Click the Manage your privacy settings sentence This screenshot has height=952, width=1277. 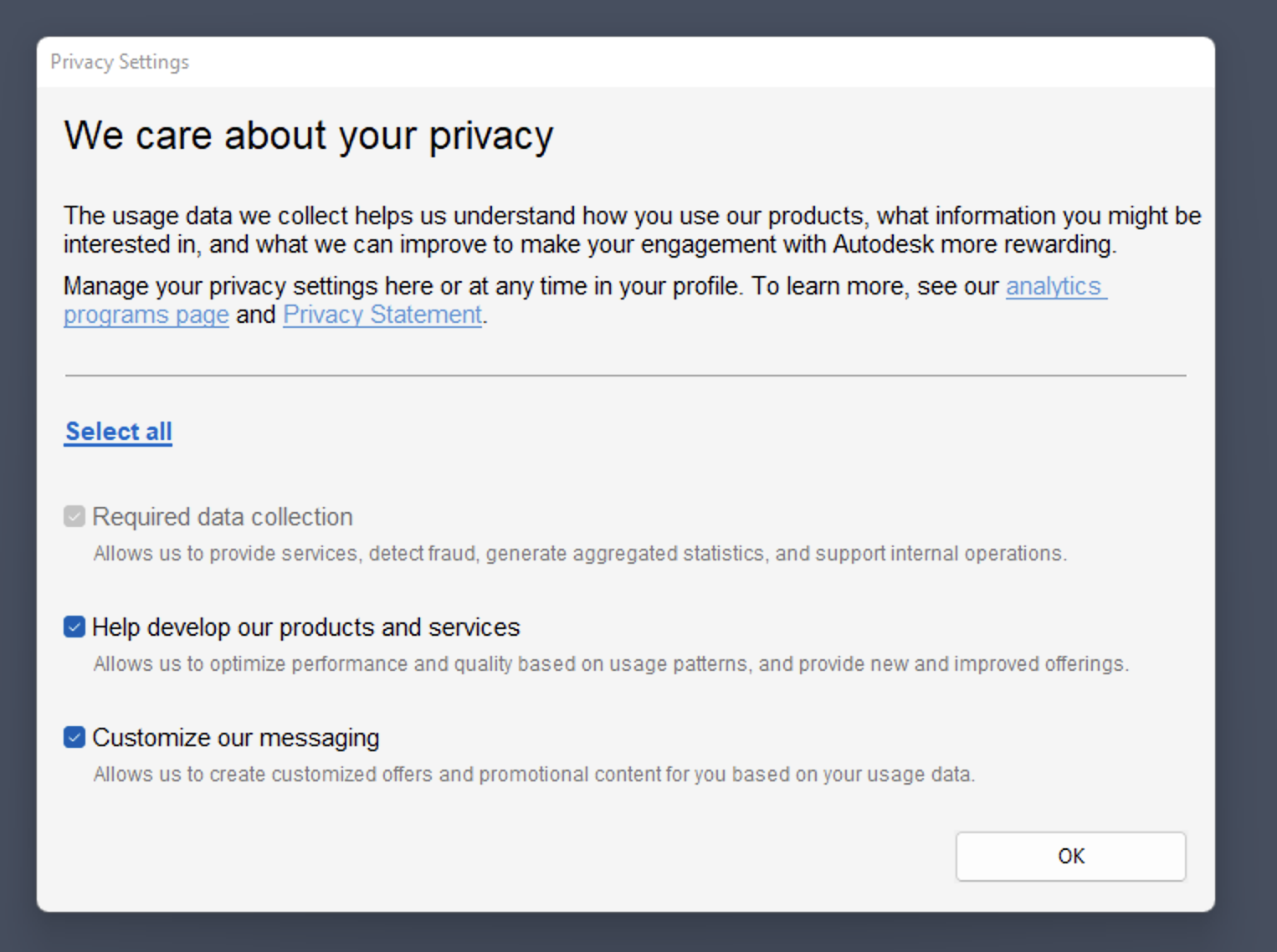click(x=402, y=287)
